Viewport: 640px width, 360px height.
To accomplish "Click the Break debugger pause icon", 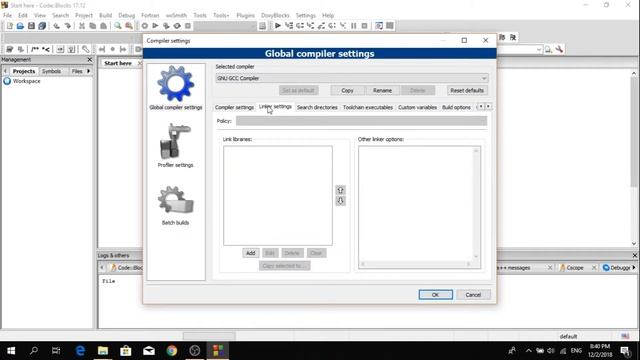I will coord(353,26).
